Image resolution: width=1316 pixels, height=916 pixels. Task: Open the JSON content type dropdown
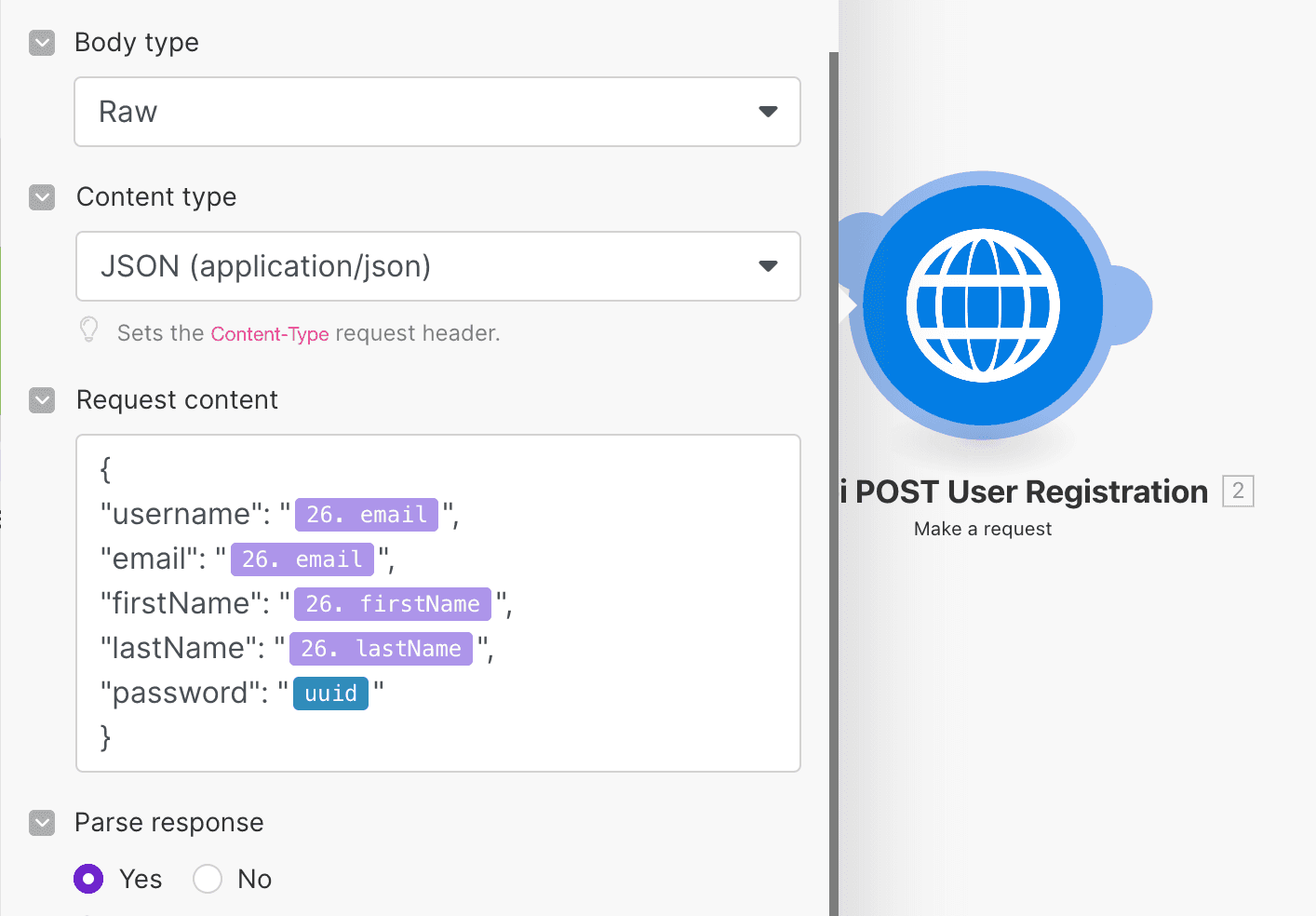tap(438, 266)
